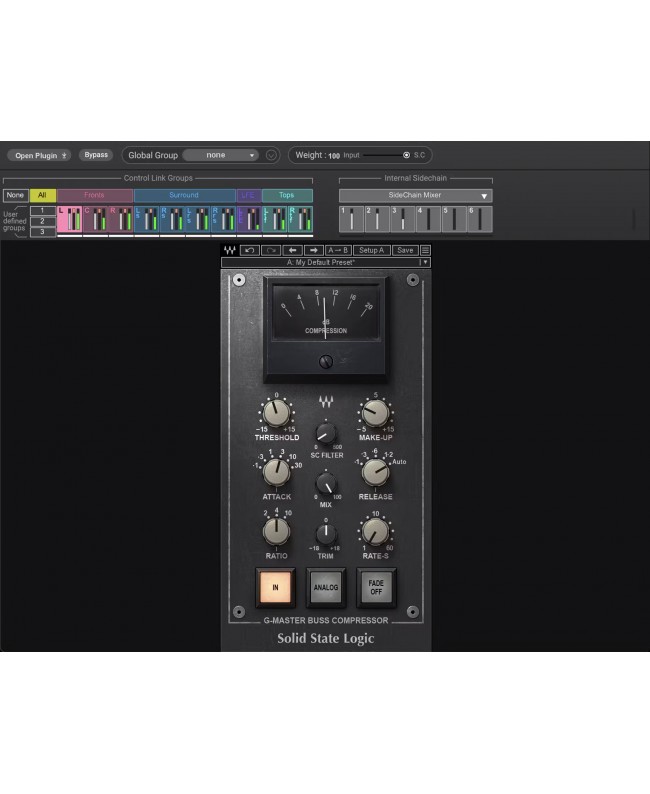Click the compression VU meter display
The height and width of the screenshot is (794, 650).
(x=326, y=311)
